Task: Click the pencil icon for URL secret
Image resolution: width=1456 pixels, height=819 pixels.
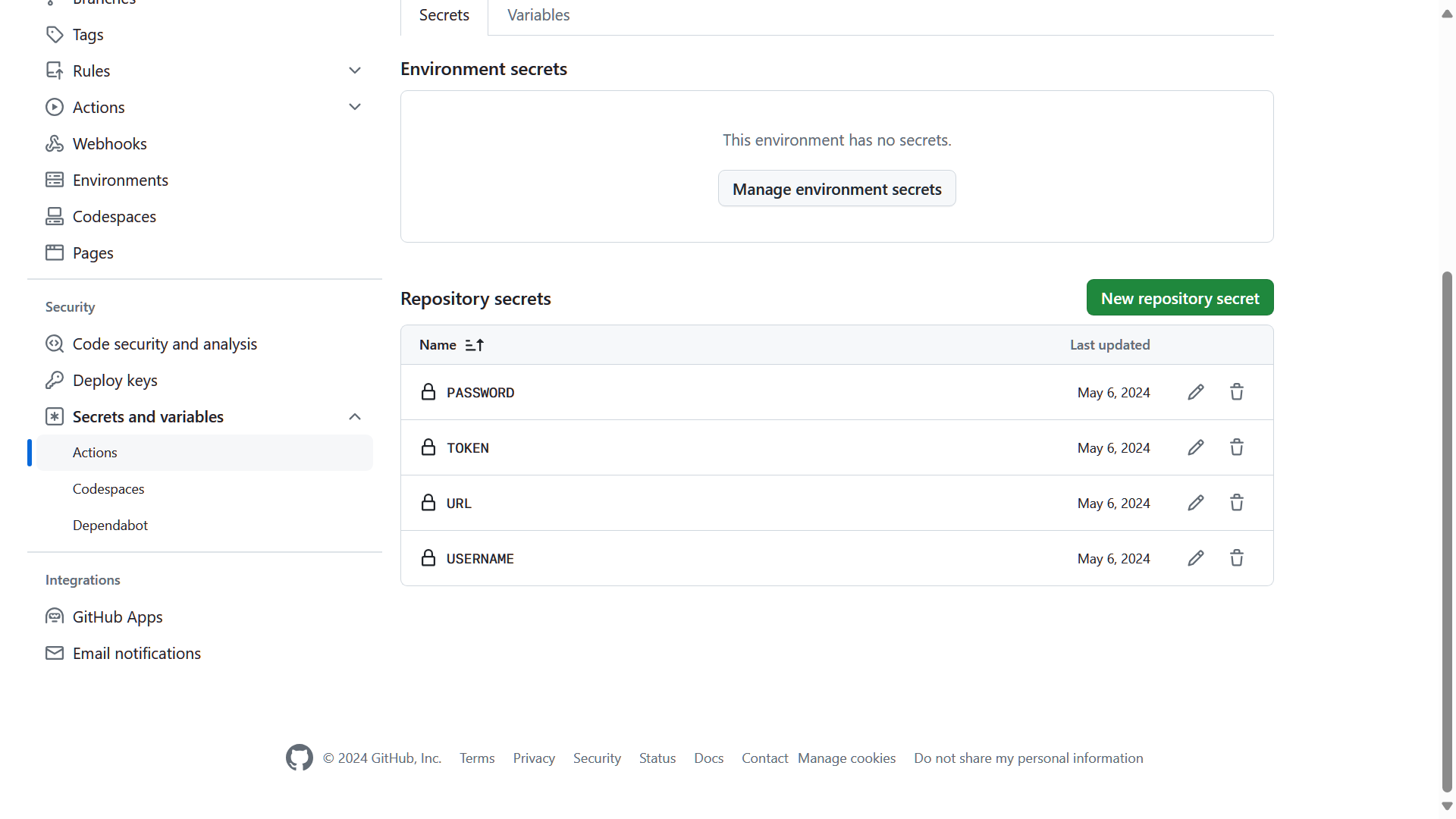Action: click(1196, 503)
